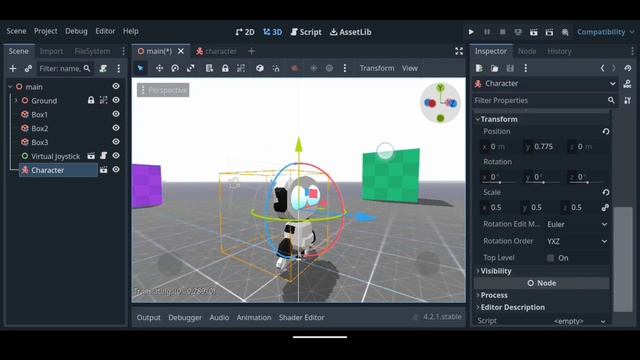Viewport: 640px width, 360px height.
Task: Click the Inspector save resource icon
Action: point(510,68)
